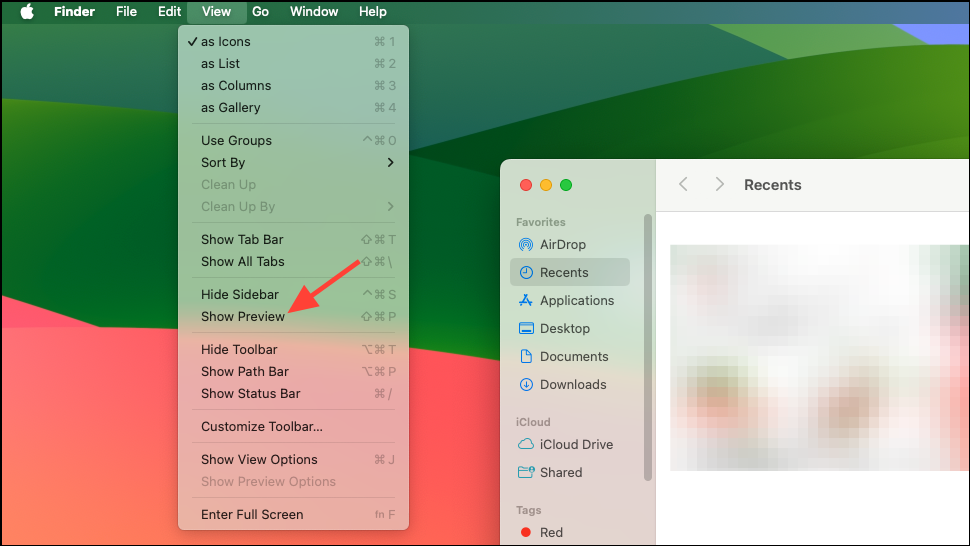Open Desktop from the sidebar

coord(570,328)
